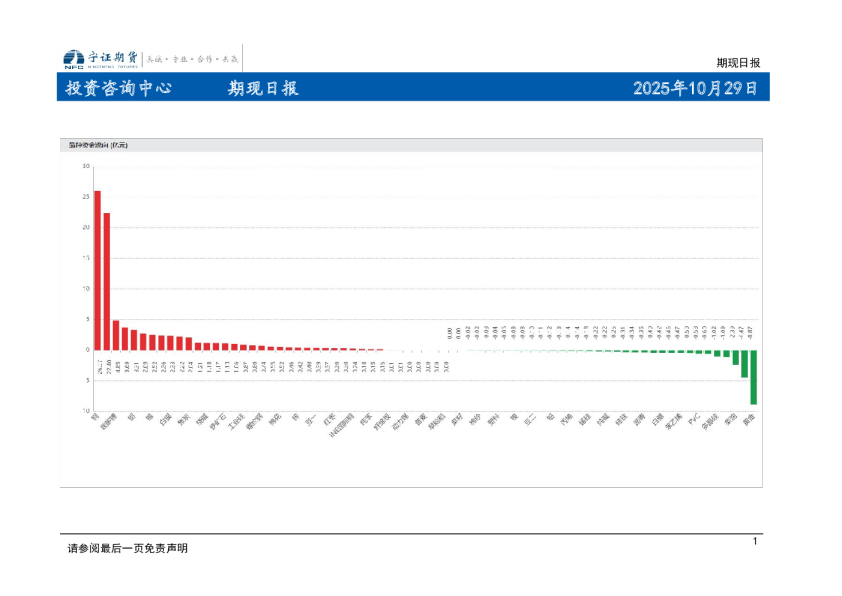Click the 宁证期货 company logo
842x596 pixels.
[x=101, y=58]
